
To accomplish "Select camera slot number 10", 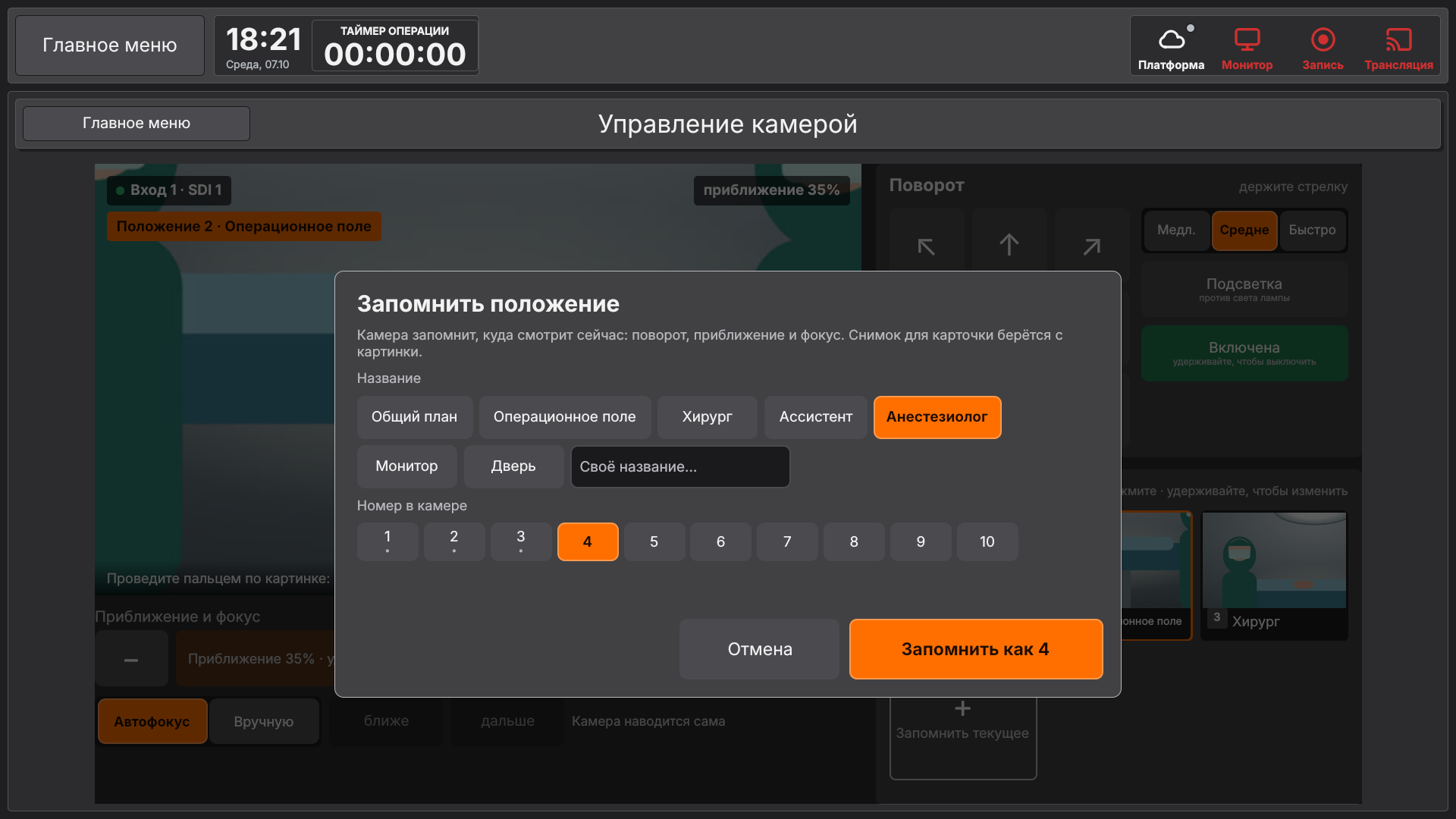I will 987,541.
